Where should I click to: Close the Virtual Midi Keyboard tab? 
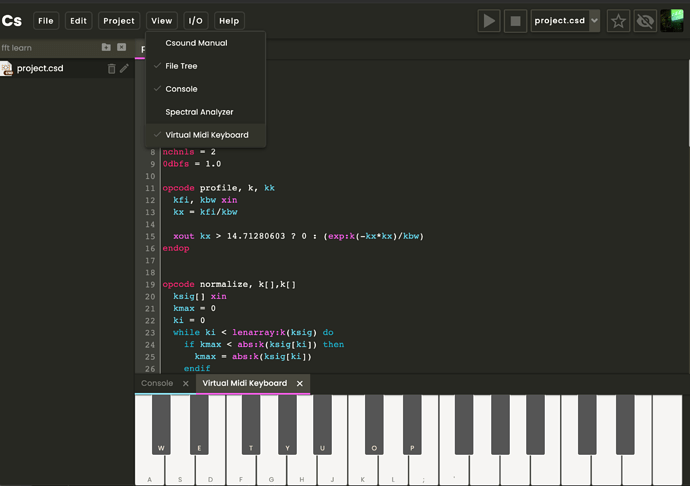coord(300,383)
